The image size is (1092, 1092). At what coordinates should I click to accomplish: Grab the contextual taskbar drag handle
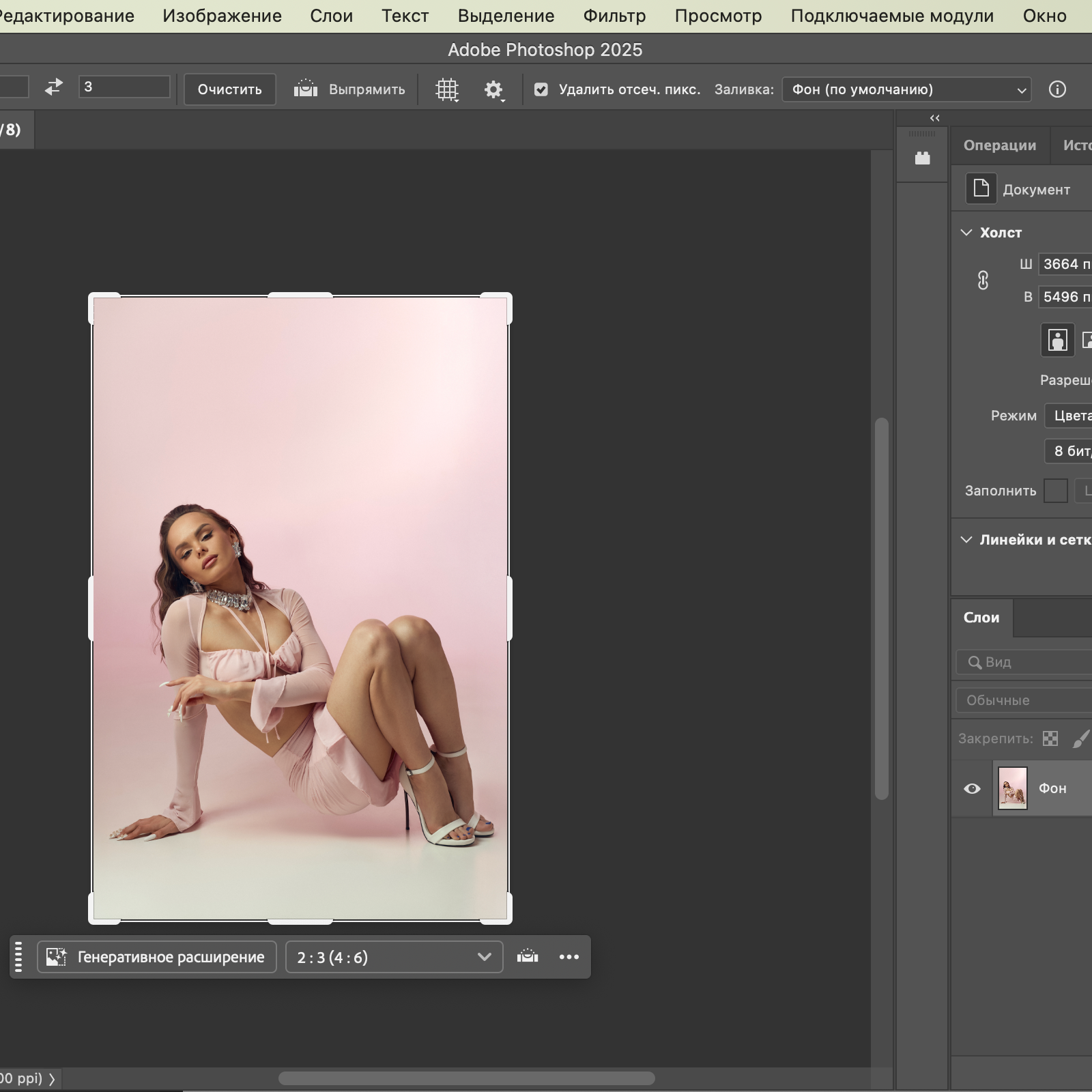18,957
